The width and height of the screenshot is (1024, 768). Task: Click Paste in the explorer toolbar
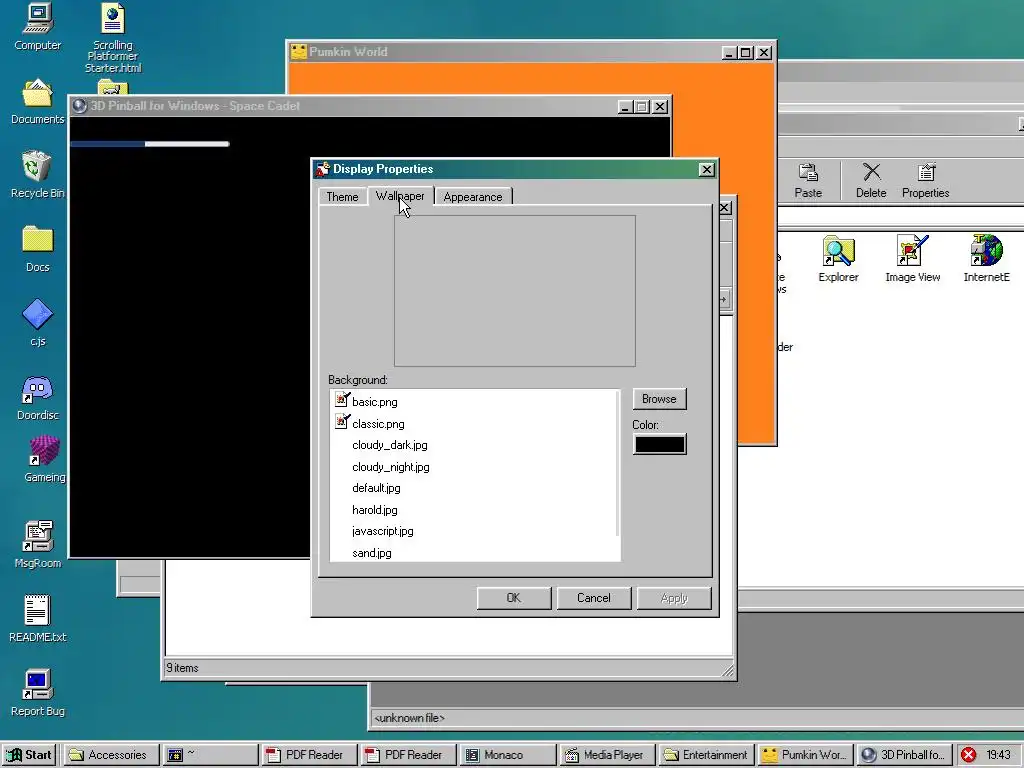(808, 181)
